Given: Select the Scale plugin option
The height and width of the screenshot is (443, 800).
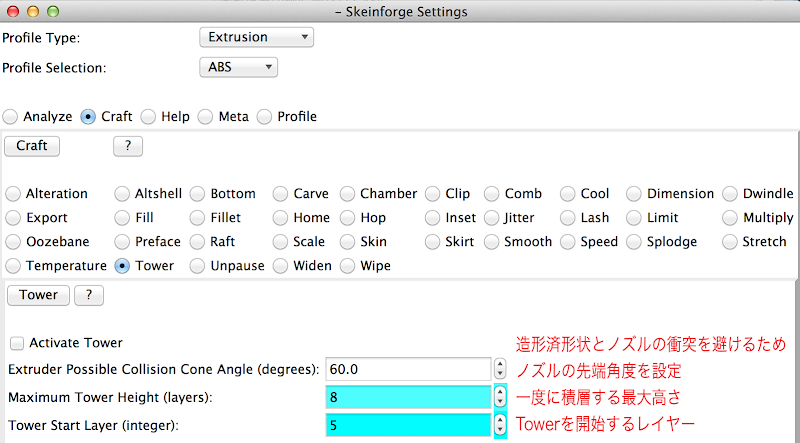Looking at the screenshot, I should pyautogui.click(x=280, y=242).
